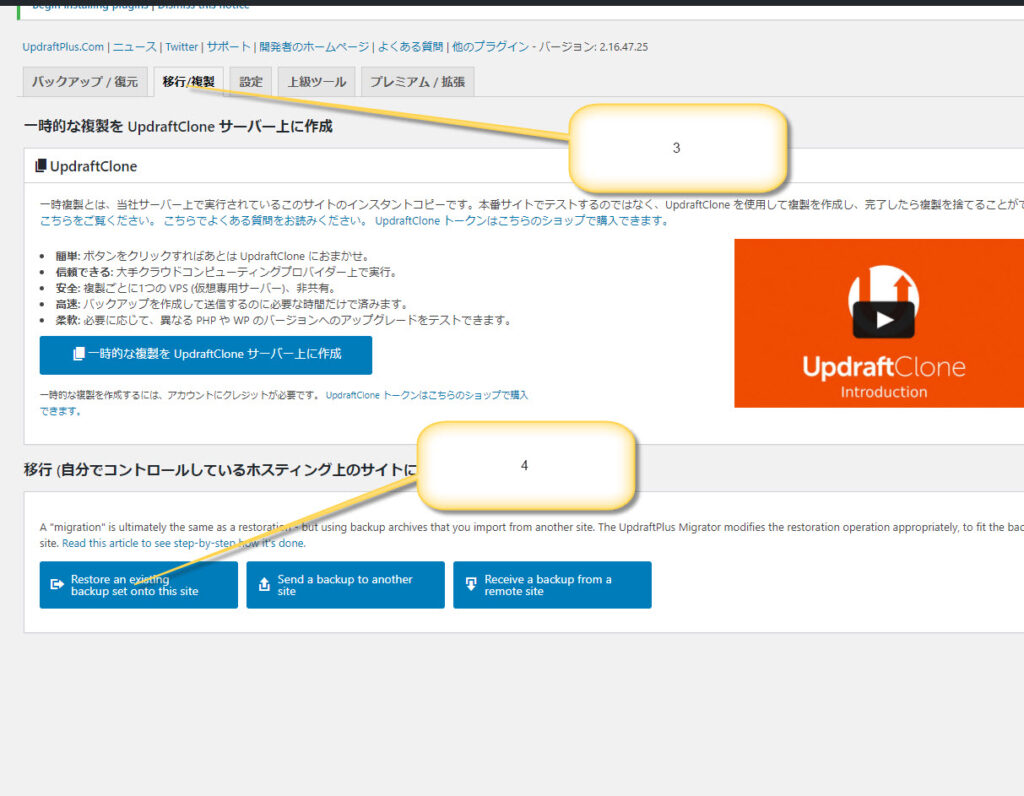Open the サポート link
The width and height of the screenshot is (1024, 796).
pos(229,47)
